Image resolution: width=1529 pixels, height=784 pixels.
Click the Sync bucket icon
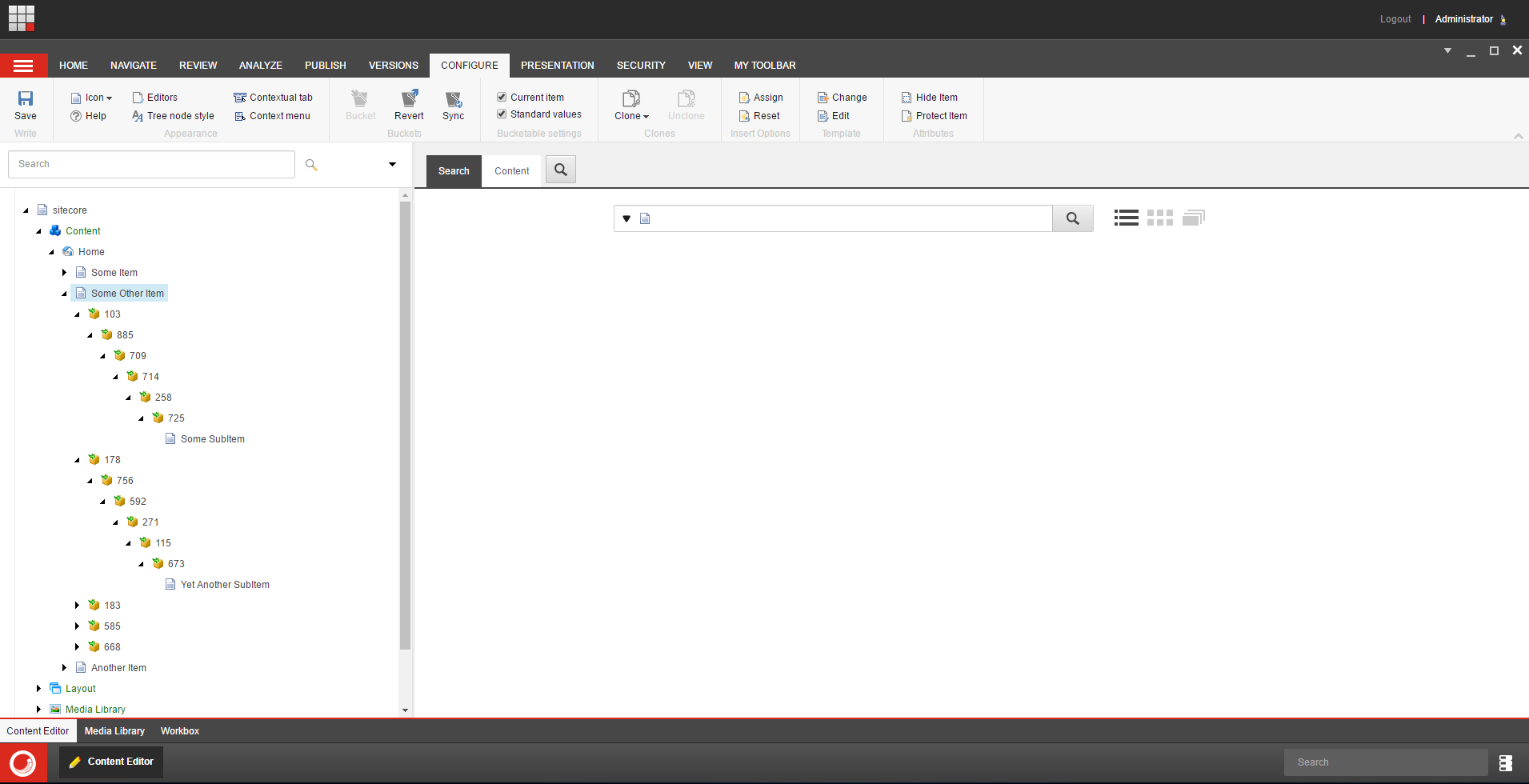[453, 98]
